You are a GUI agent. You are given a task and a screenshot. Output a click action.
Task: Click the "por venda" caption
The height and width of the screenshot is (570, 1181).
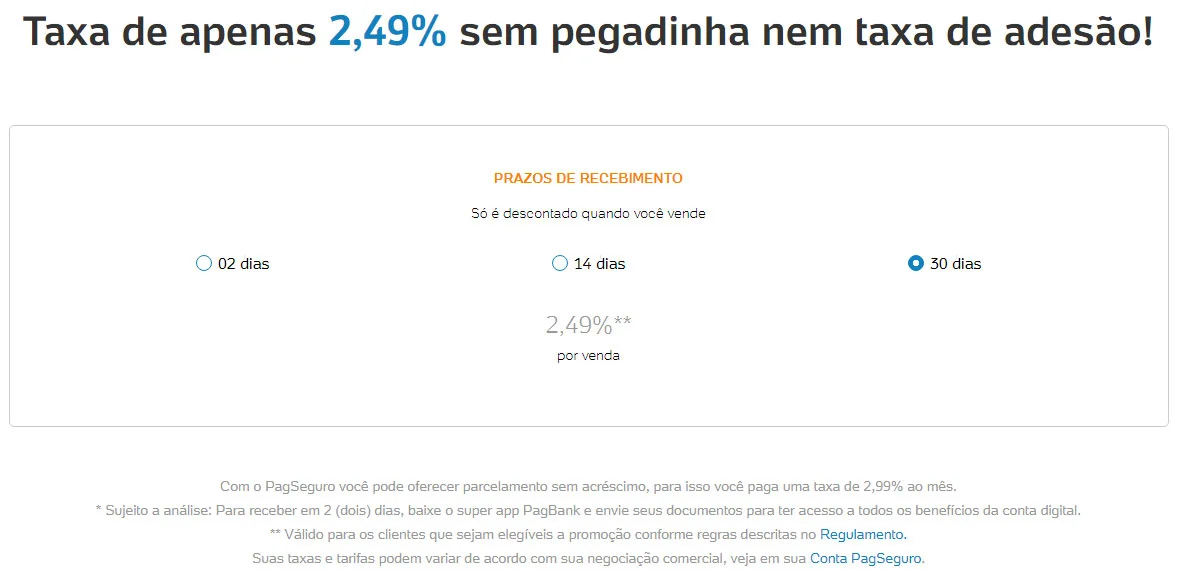[x=588, y=355]
